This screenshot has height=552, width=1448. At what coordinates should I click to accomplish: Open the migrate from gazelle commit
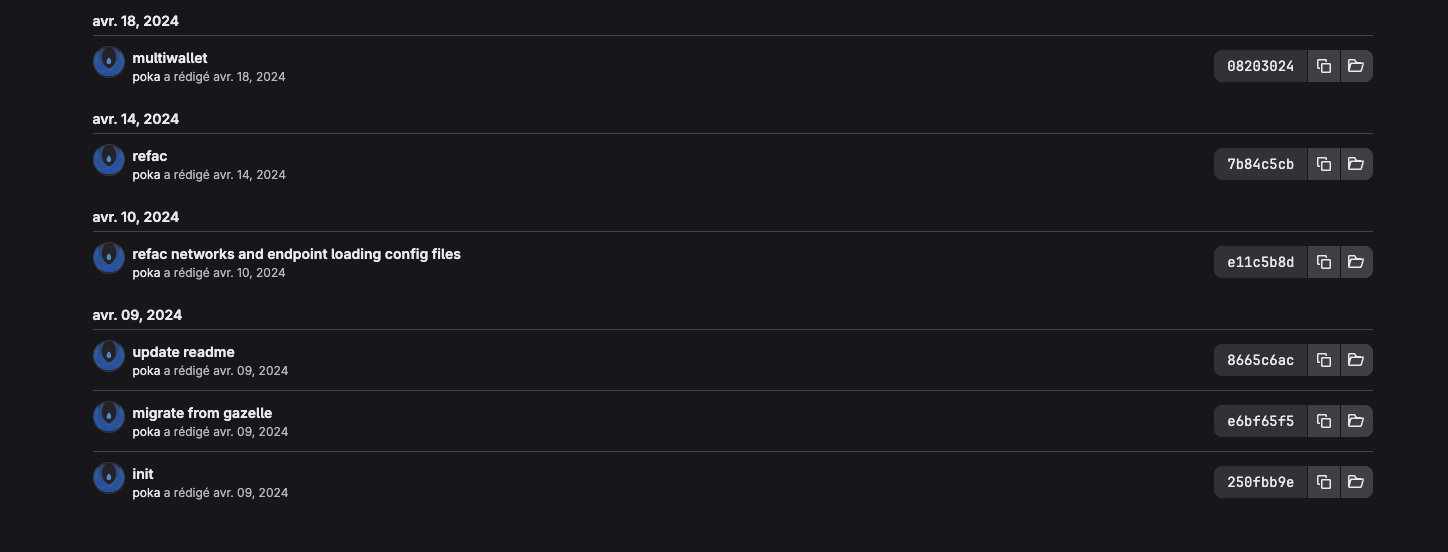click(202, 413)
